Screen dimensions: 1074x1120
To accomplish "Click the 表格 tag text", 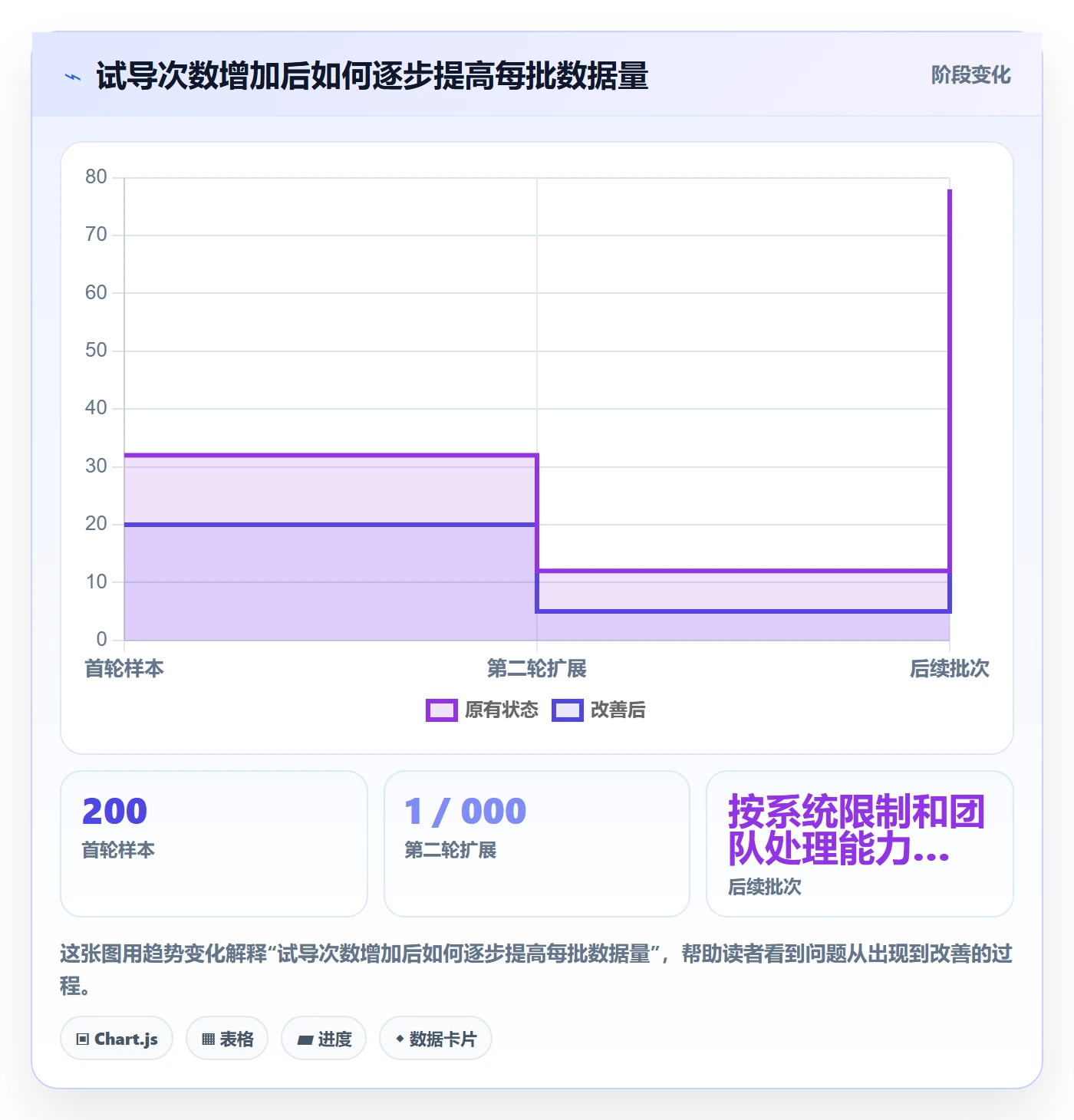I will pos(236,1039).
